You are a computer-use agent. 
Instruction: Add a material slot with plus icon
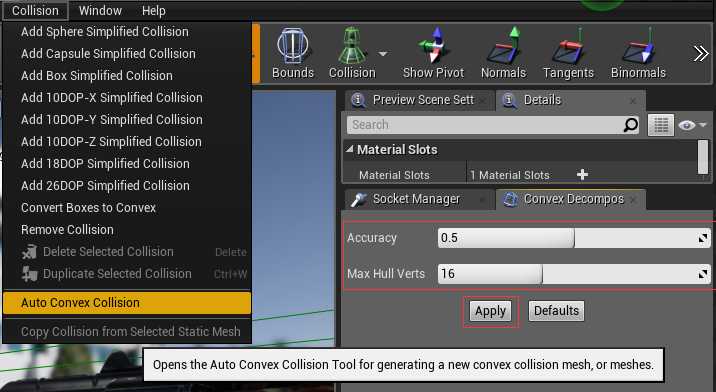tap(582, 174)
